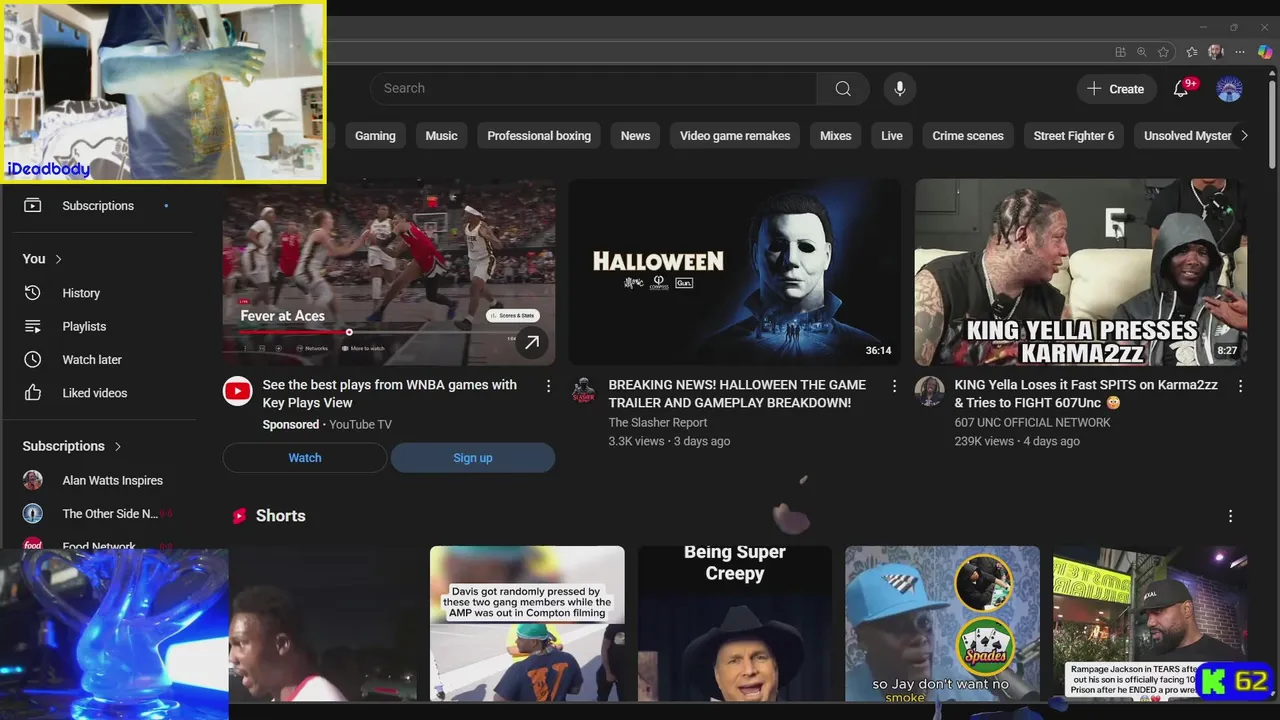Click the search magnifier button
Screen dimensions: 1280x720
tap(843, 88)
